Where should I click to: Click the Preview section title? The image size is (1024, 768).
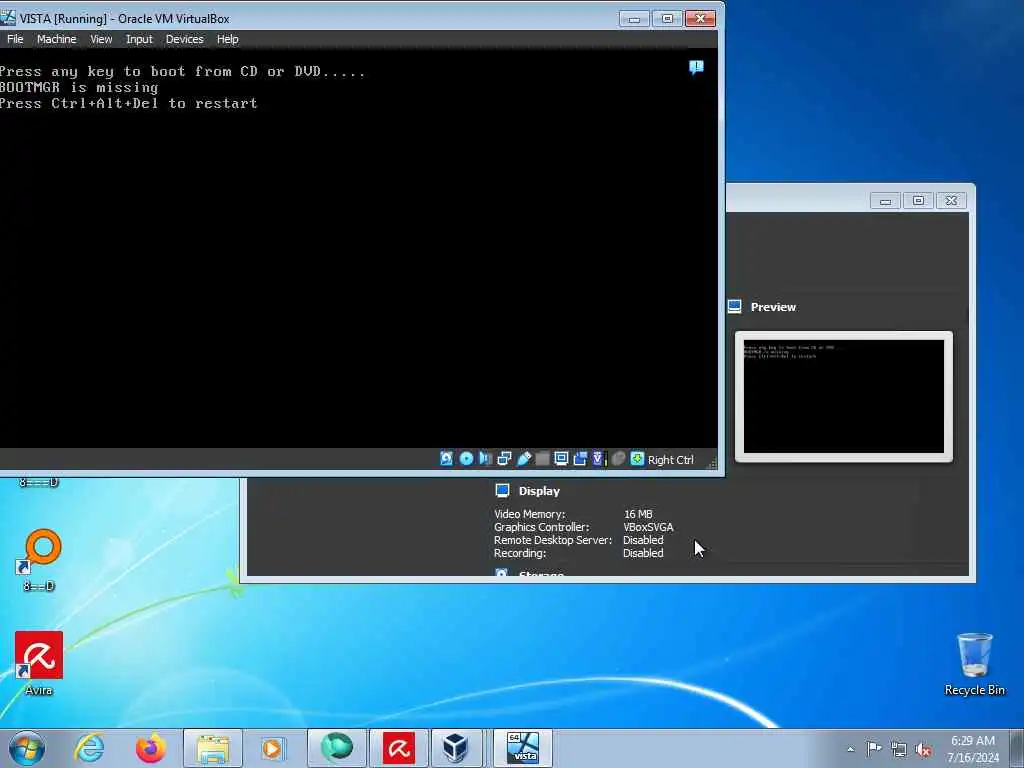[x=773, y=307]
